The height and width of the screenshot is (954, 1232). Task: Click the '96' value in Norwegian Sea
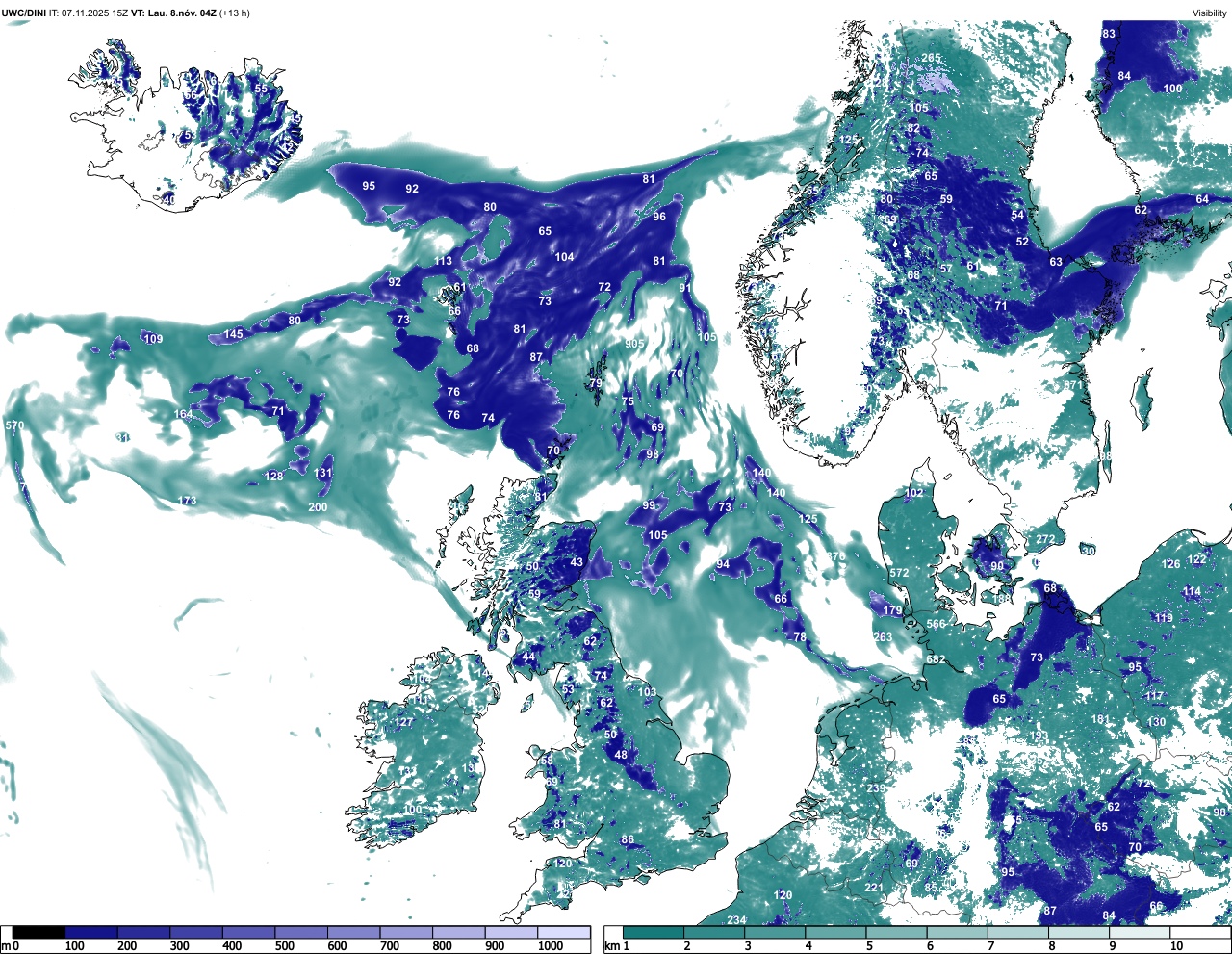pos(659,217)
